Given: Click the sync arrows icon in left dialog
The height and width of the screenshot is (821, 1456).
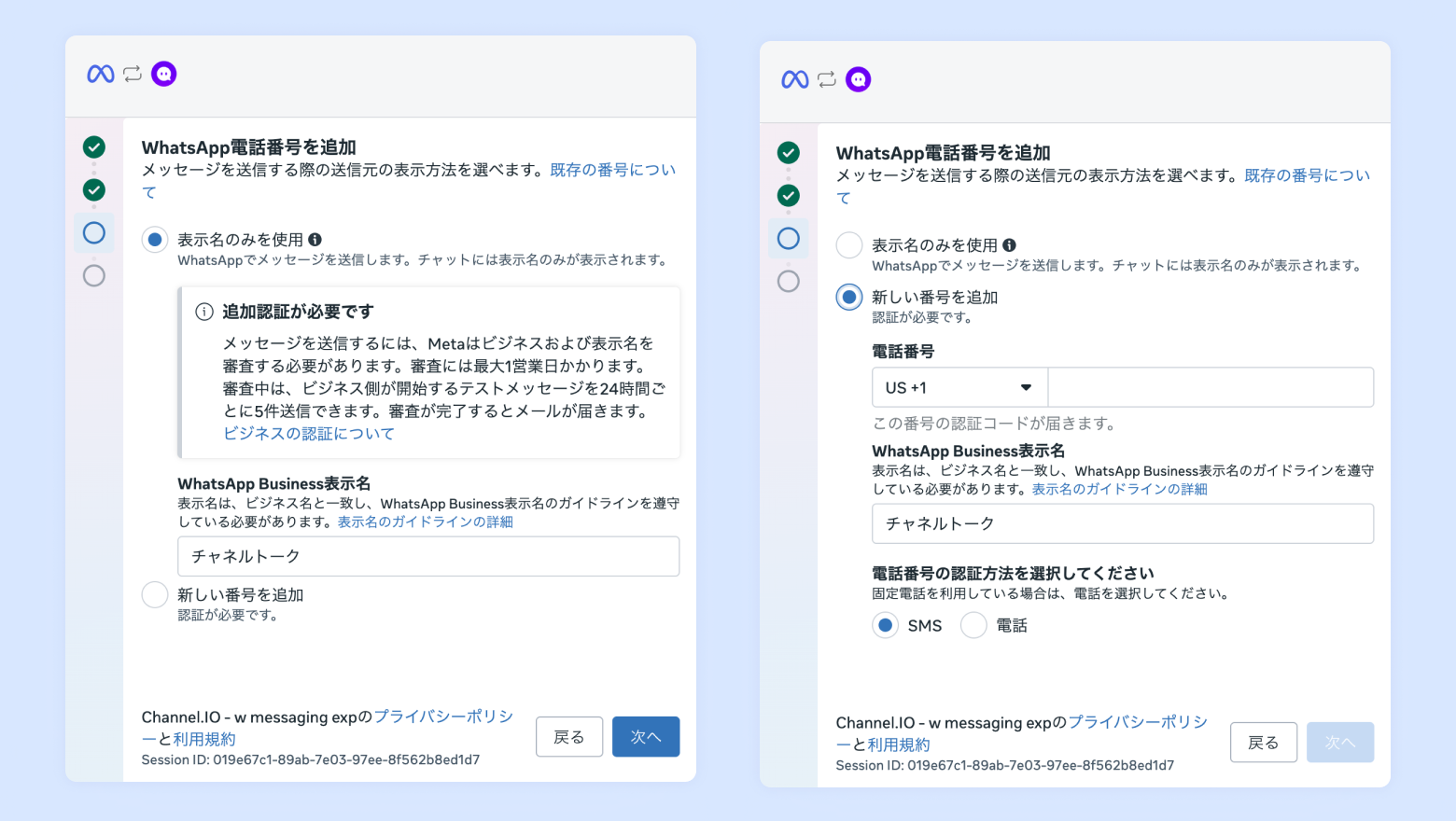Looking at the screenshot, I should click(133, 74).
